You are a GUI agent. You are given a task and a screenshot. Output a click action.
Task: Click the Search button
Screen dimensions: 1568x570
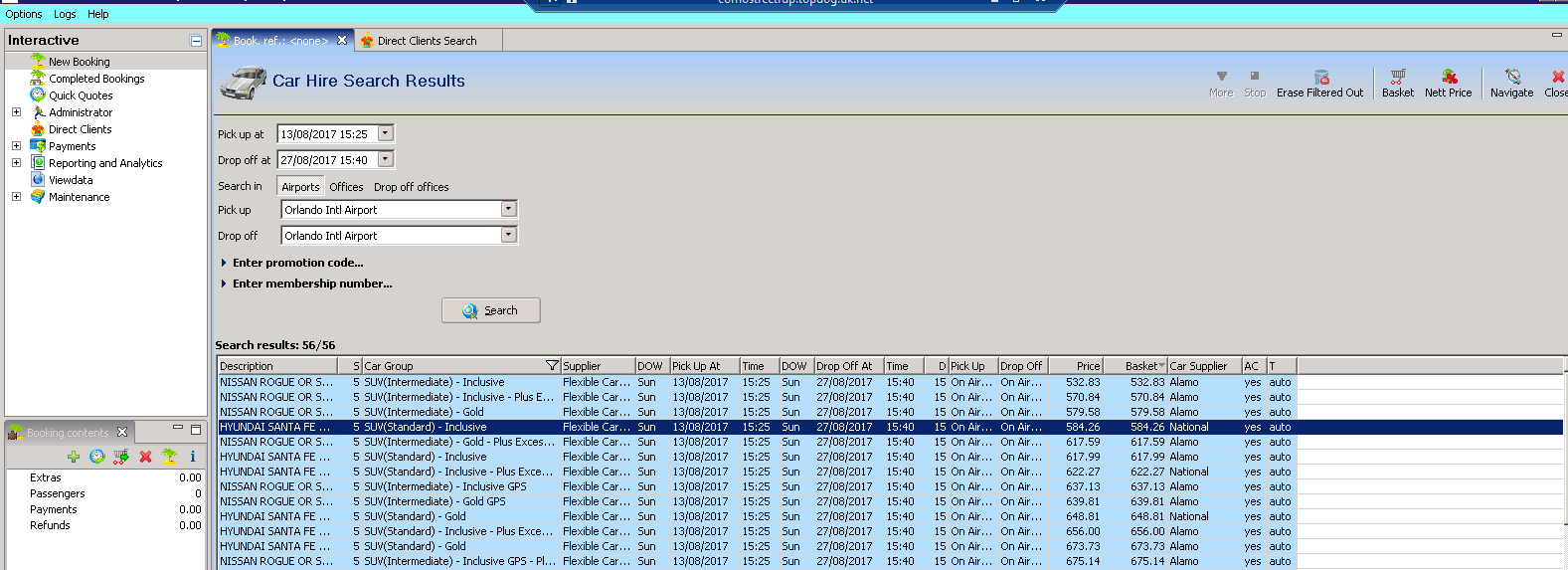[x=491, y=310]
